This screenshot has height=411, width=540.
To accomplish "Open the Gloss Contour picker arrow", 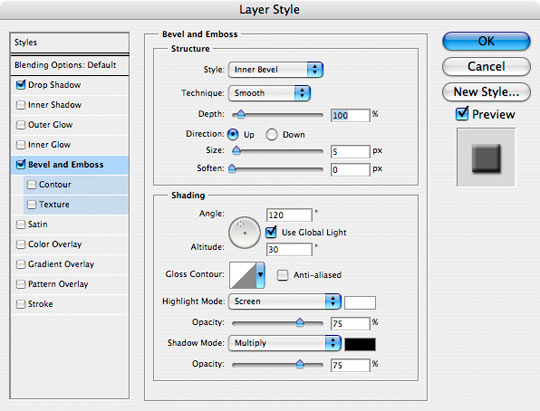I will tap(260, 275).
